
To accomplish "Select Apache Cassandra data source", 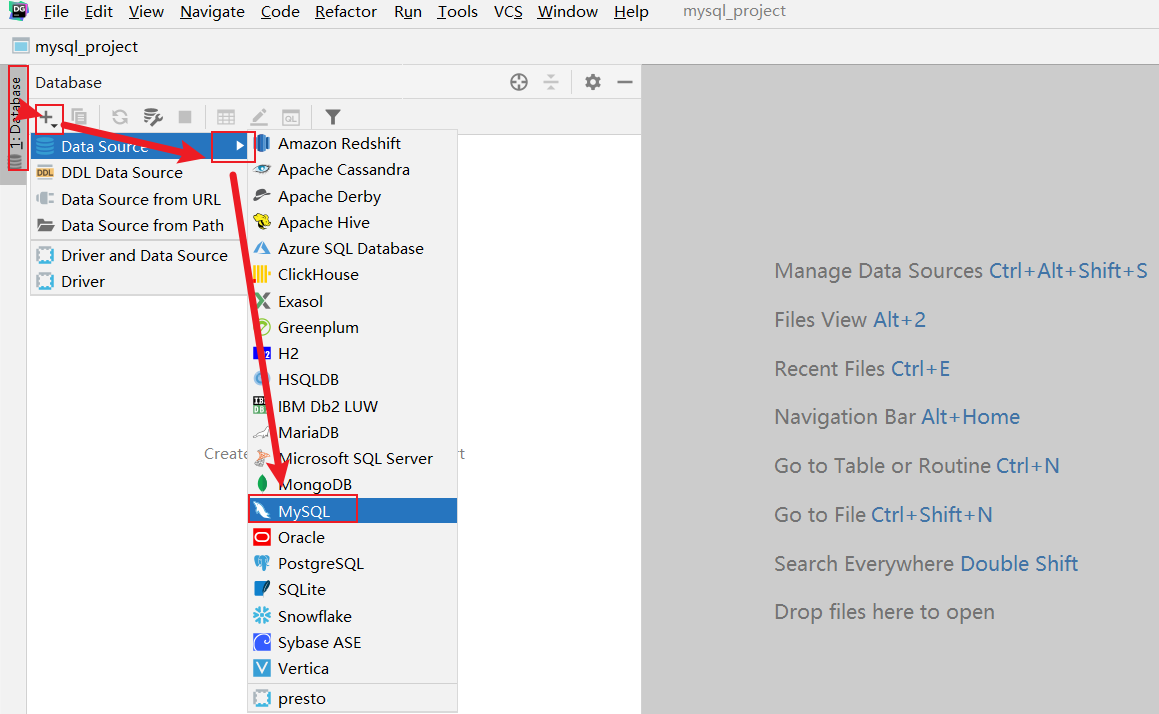I will point(353,170).
